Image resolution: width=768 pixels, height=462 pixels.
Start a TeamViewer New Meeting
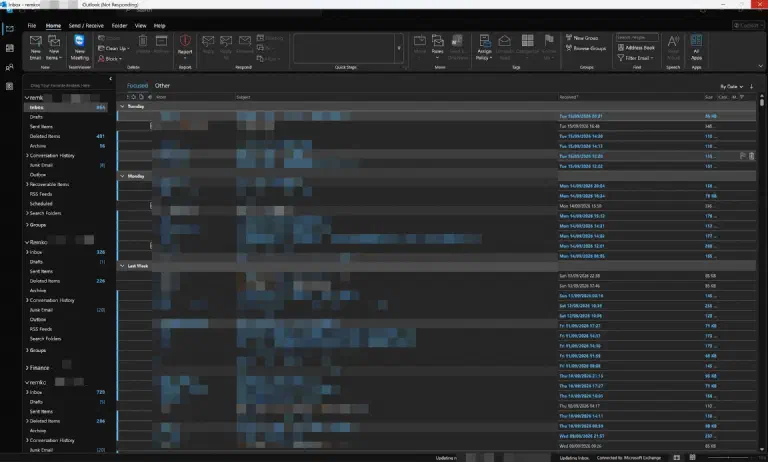[79, 47]
